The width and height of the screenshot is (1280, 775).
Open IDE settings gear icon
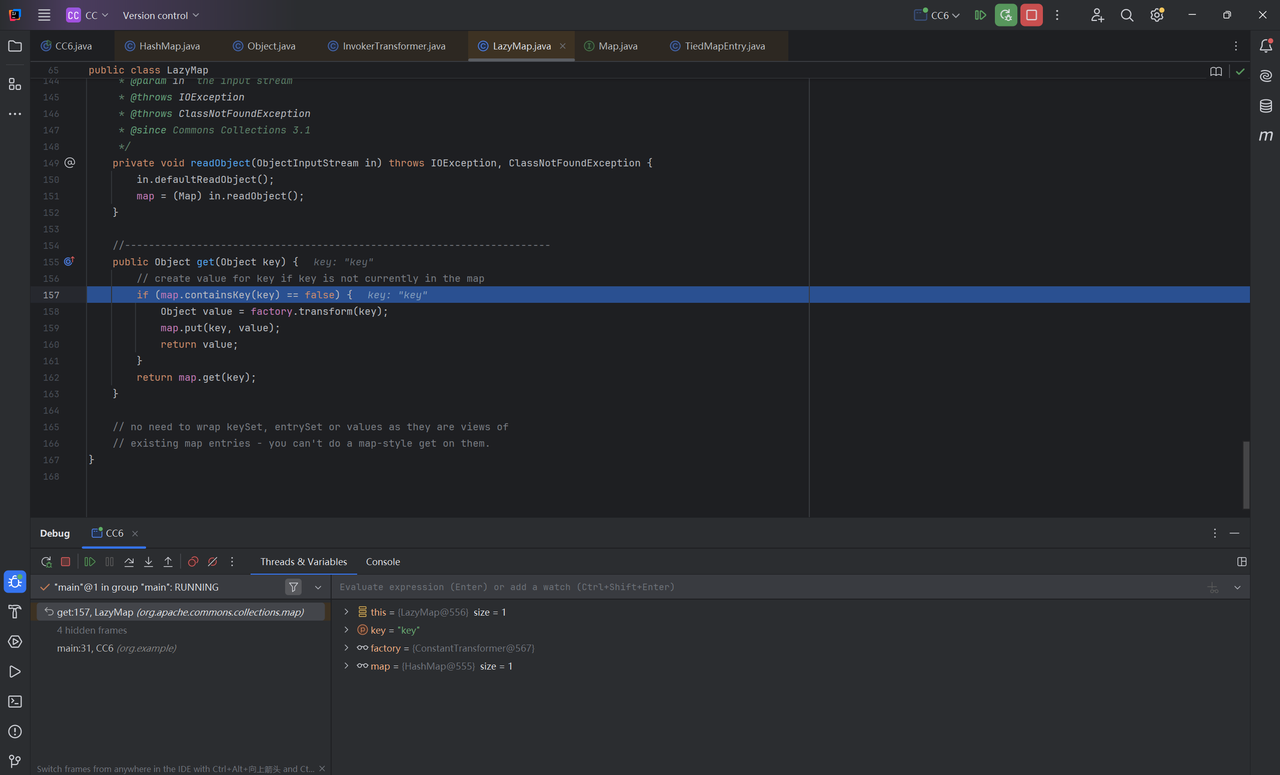(x=1157, y=15)
